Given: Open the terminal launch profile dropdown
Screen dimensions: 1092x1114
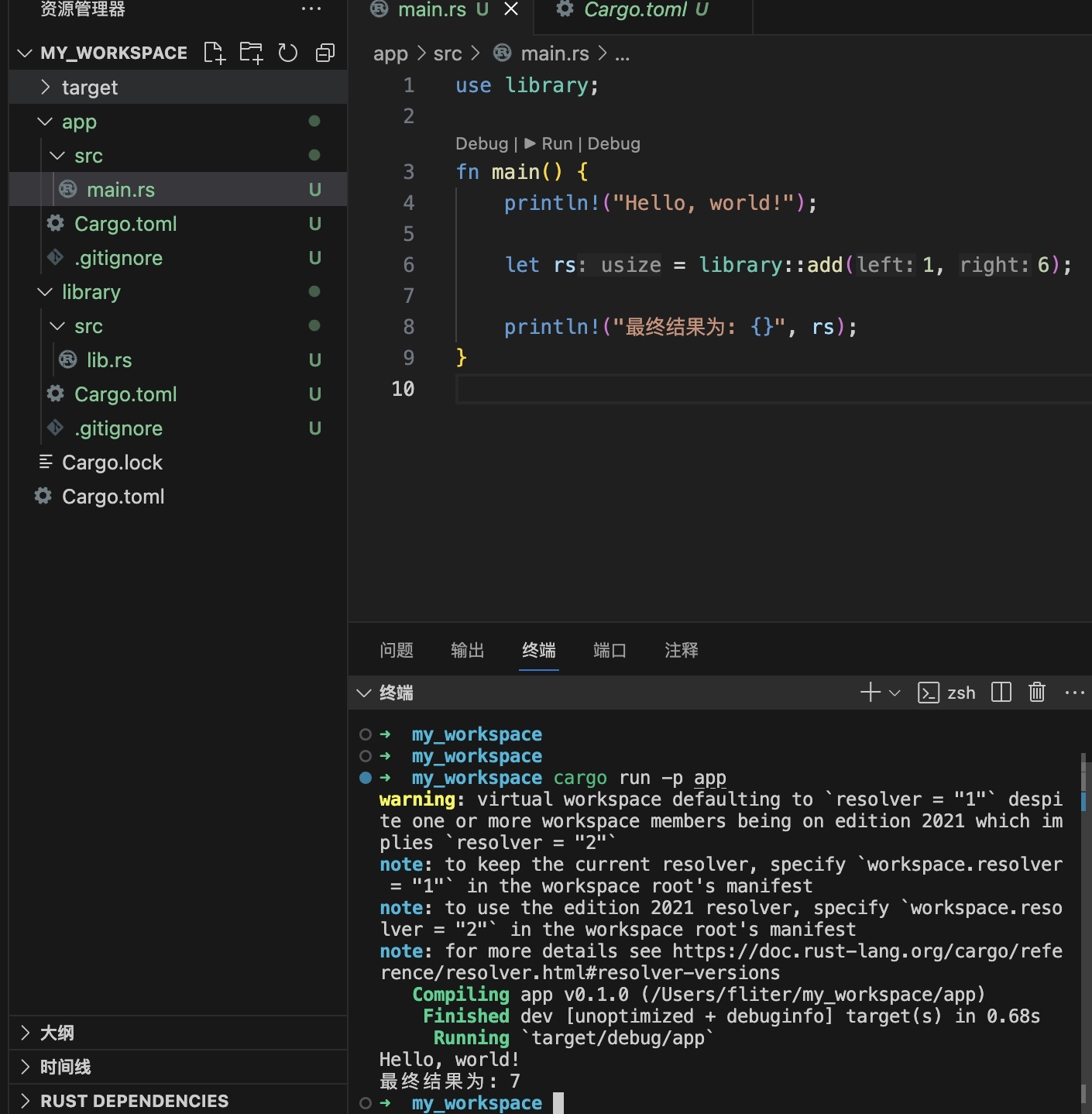Looking at the screenshot, I should (x=895, y=693).
